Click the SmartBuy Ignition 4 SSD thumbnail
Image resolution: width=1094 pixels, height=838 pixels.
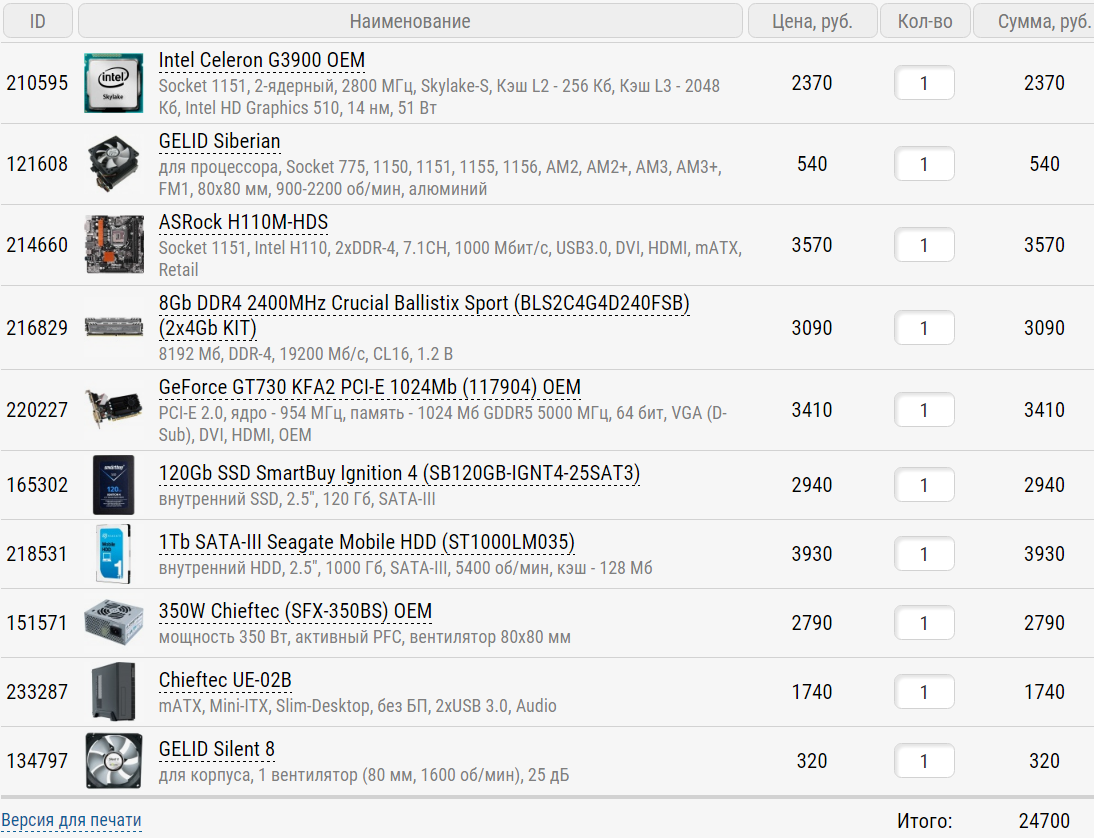[x=114, y=485]
